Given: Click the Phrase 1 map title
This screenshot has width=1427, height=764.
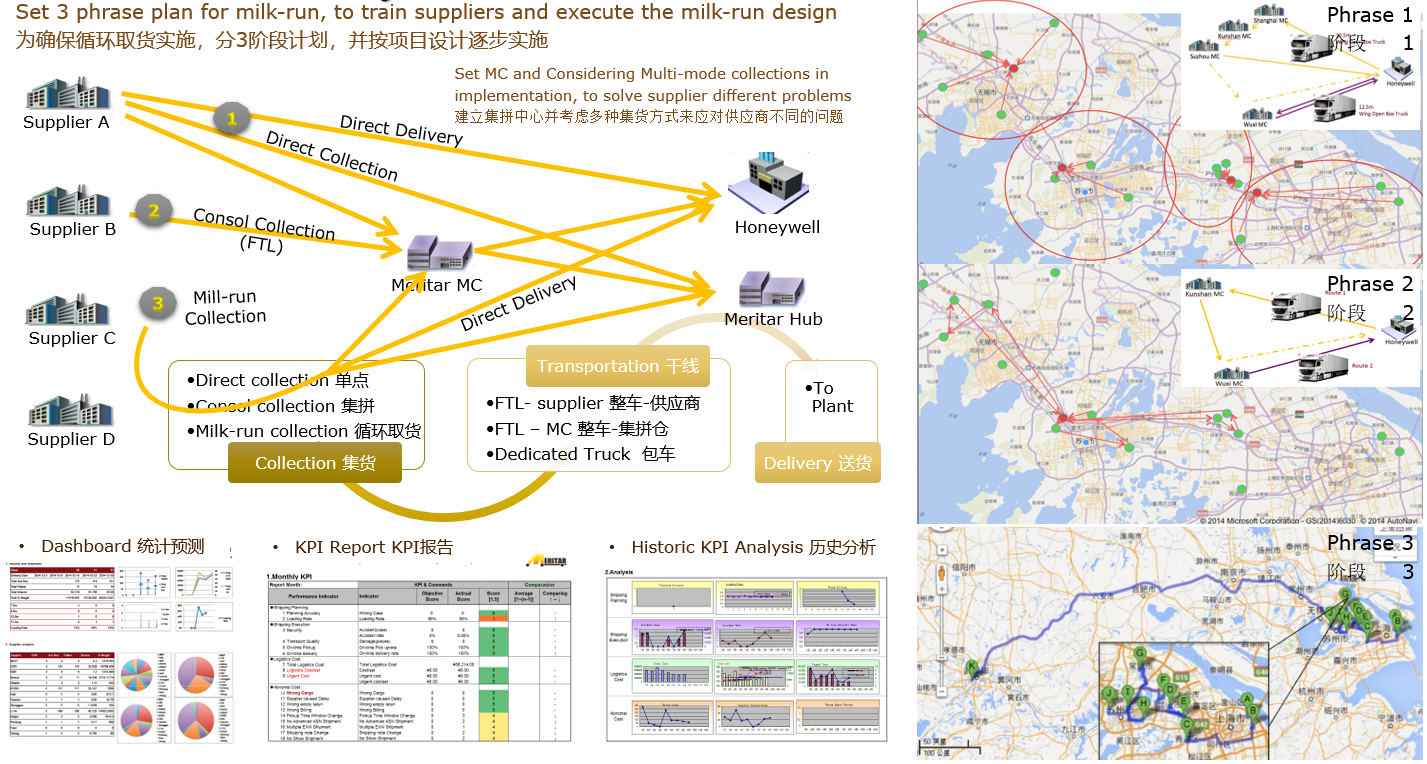Looking at the screenshot, I should 1370,29.
